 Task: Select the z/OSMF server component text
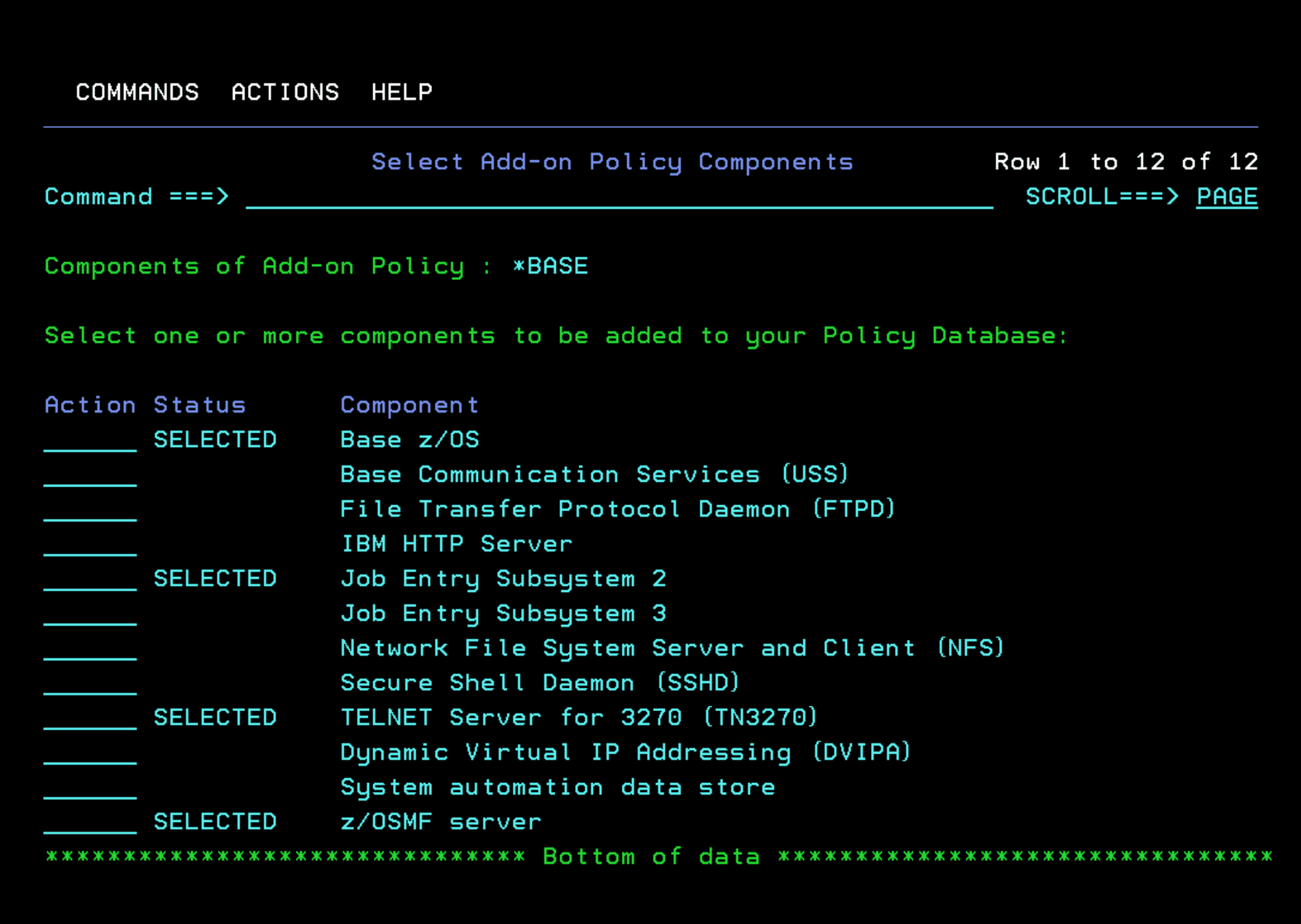point(440,822)
